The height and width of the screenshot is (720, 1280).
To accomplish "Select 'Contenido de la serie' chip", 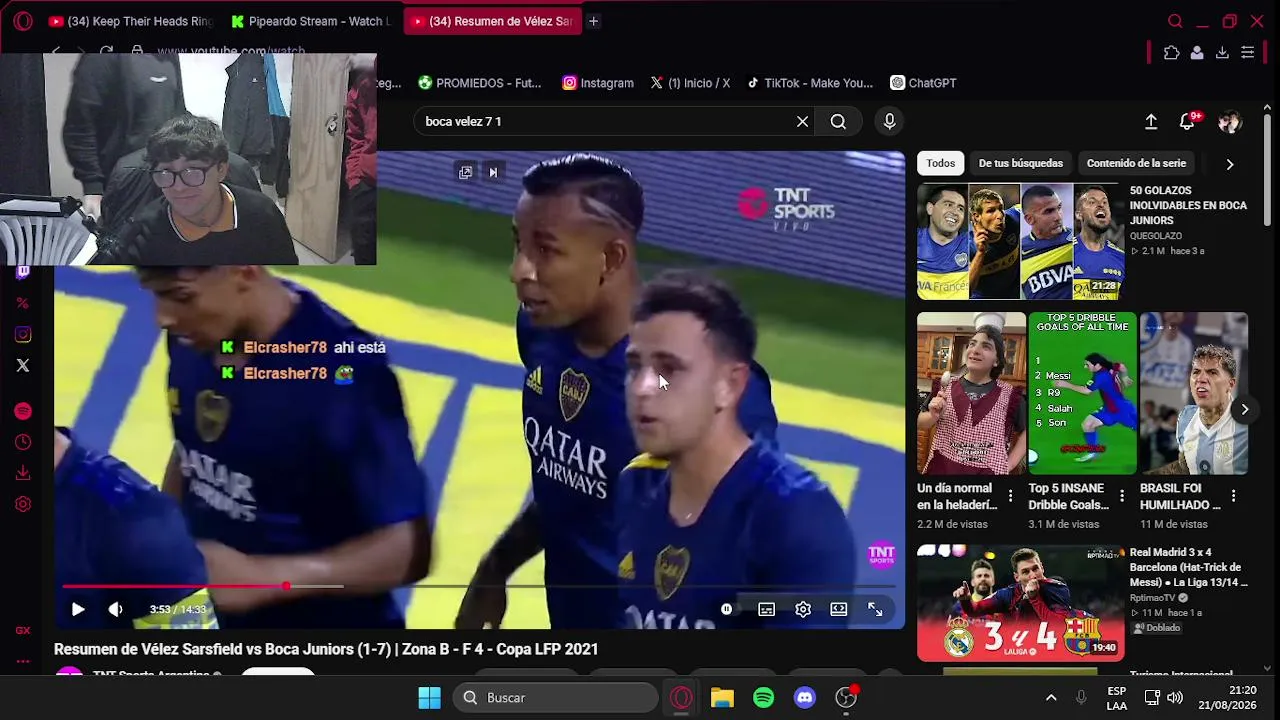I will pos(1136,163).
